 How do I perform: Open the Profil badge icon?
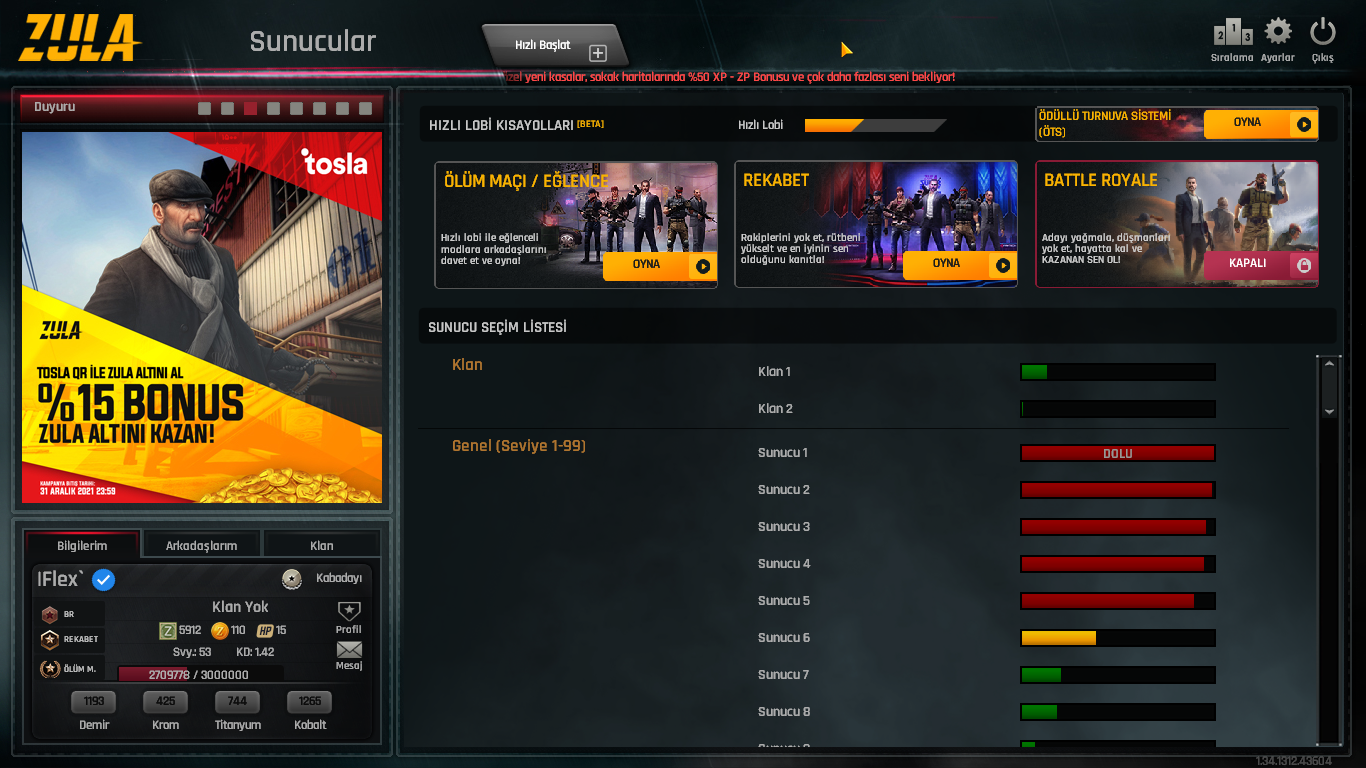tap(349, 611)
